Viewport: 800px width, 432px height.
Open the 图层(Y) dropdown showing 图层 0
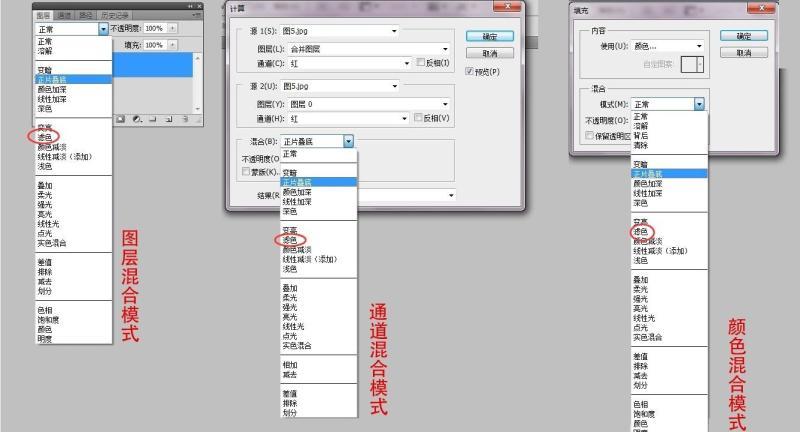(368, 104)
